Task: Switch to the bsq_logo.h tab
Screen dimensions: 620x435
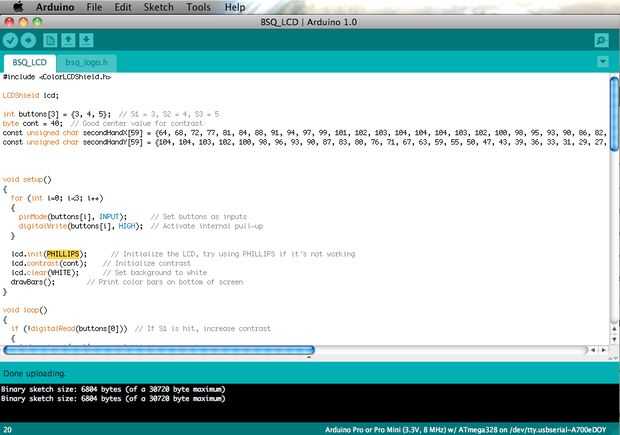Action: pyautogui.click(x=86, y=63)
